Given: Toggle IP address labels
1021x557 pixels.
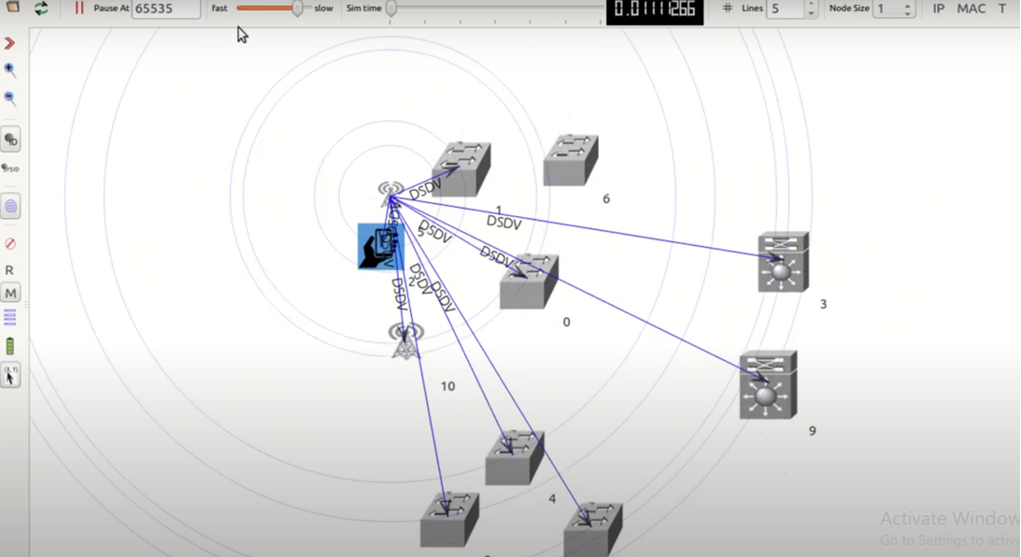Looking at the screenshot, I should 938,9.
